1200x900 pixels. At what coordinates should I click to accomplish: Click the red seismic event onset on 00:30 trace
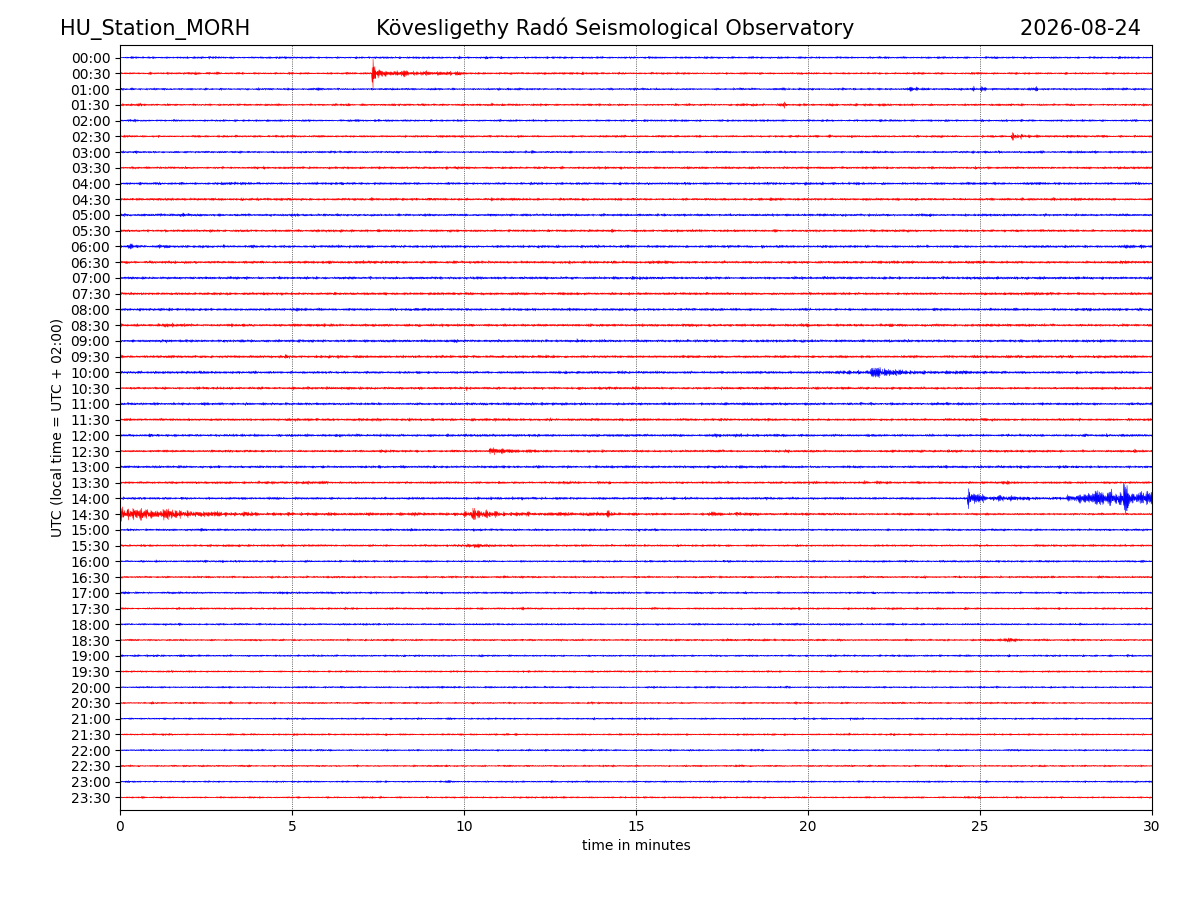pyautogui.click(x=373, y=73)
